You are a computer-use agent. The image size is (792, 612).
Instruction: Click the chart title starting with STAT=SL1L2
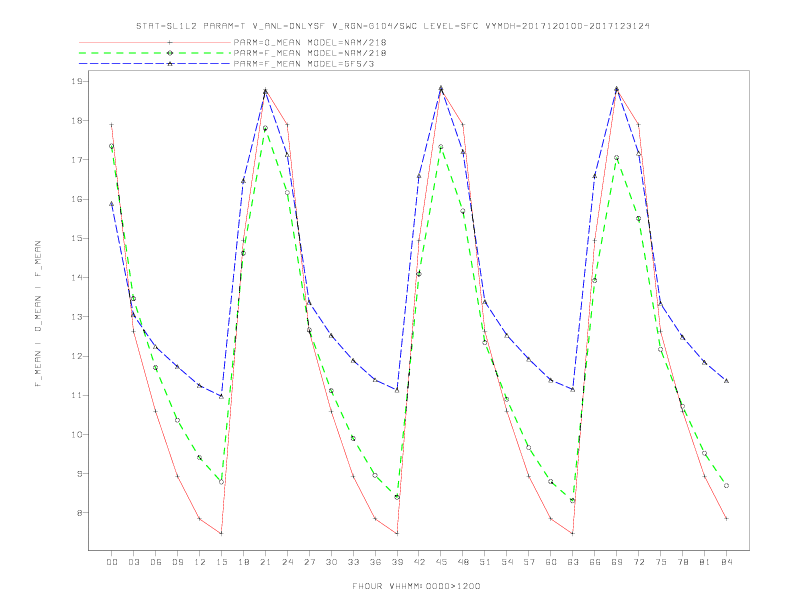392,26
